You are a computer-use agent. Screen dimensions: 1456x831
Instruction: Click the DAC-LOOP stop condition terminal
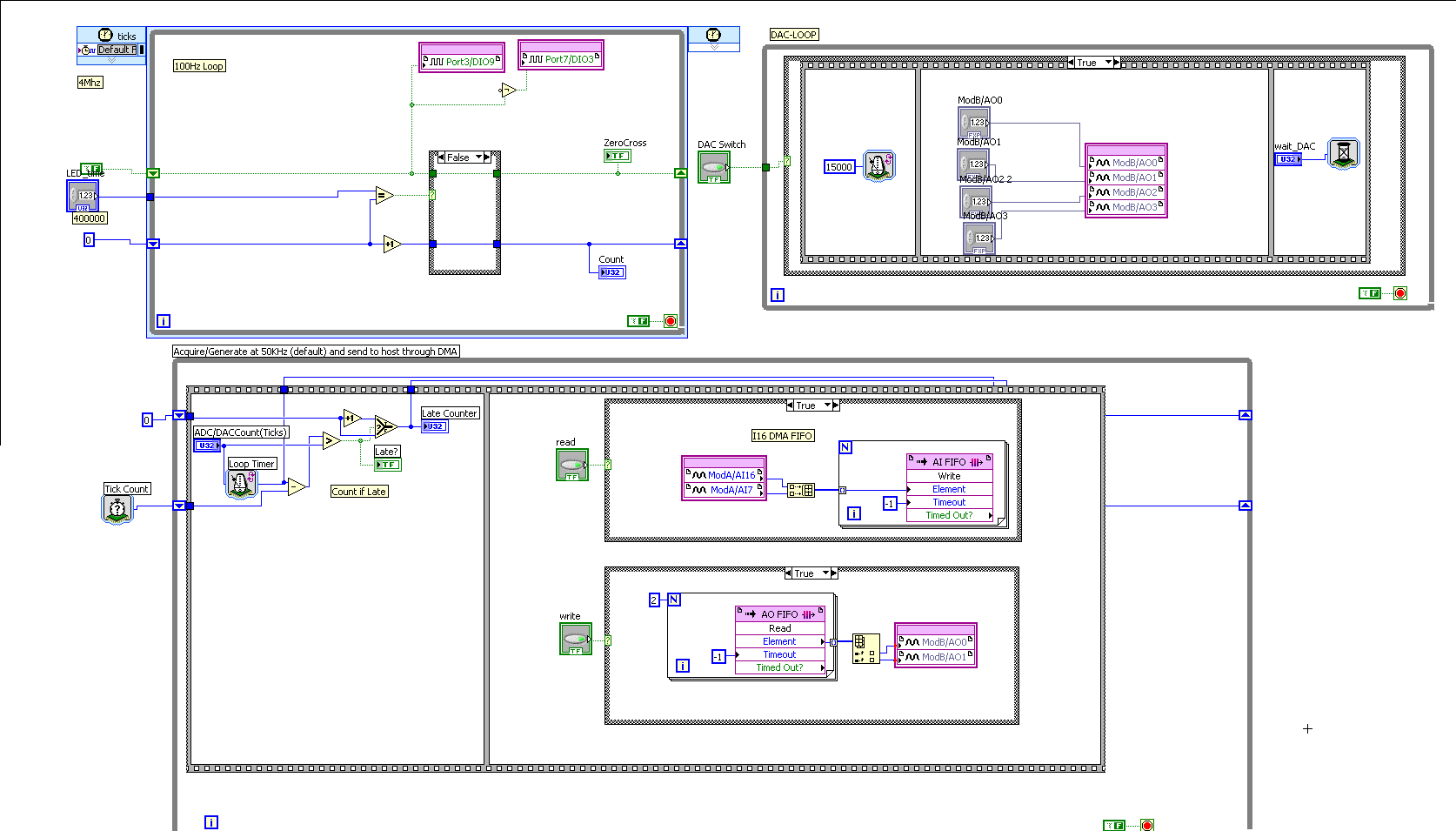point(1400,293)
